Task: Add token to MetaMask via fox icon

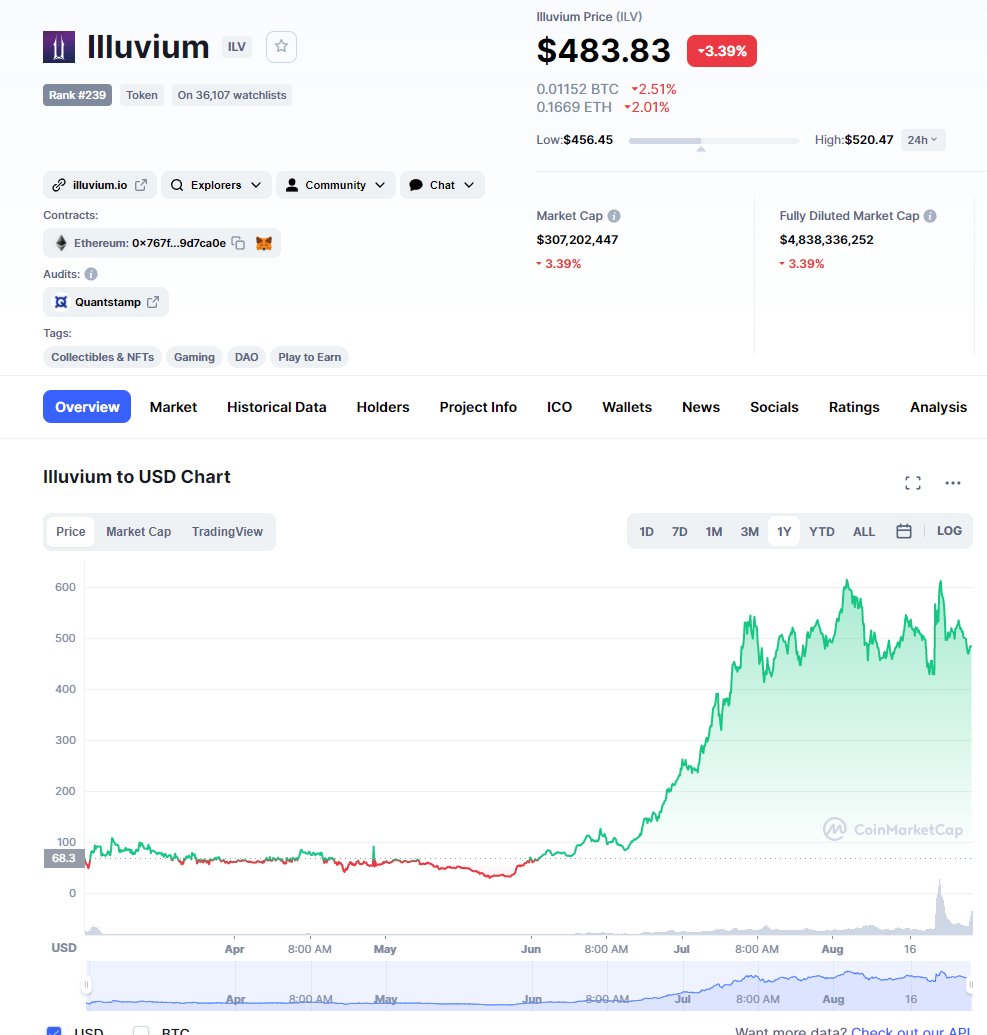Action: click(x=264, y=243)
